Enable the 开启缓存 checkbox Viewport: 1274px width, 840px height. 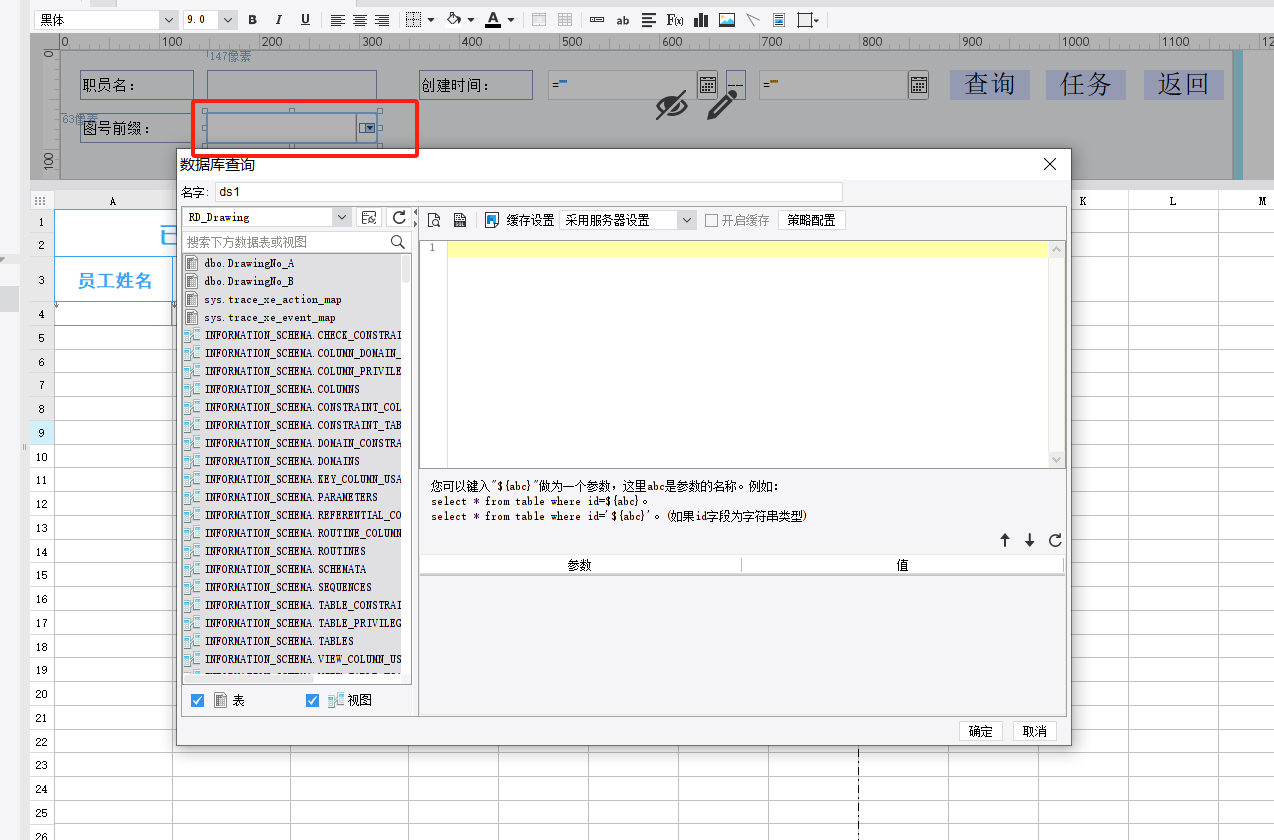711,220
